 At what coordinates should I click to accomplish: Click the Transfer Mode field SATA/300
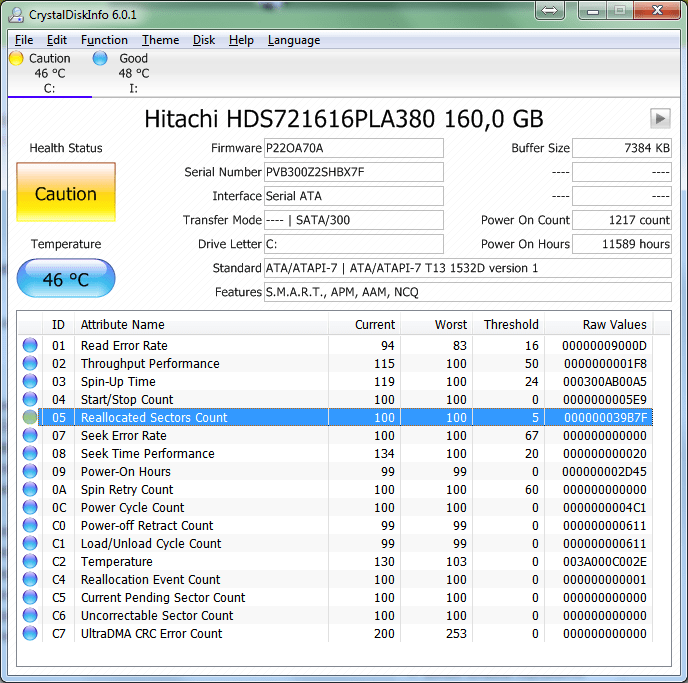coord(354,220)
